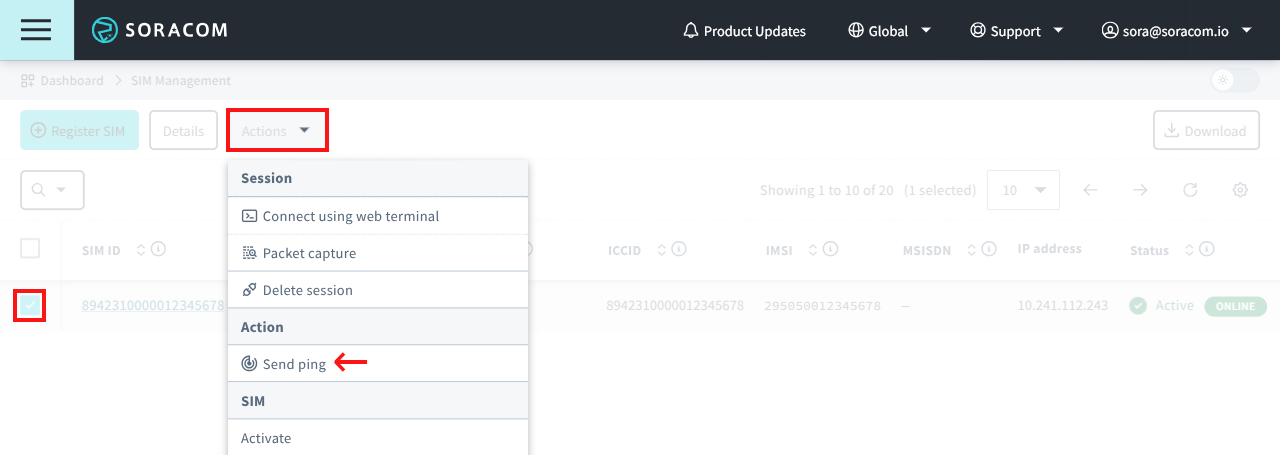Click the SORACOM logo
Screen dimensions: 1280x455
click(160, 30)
